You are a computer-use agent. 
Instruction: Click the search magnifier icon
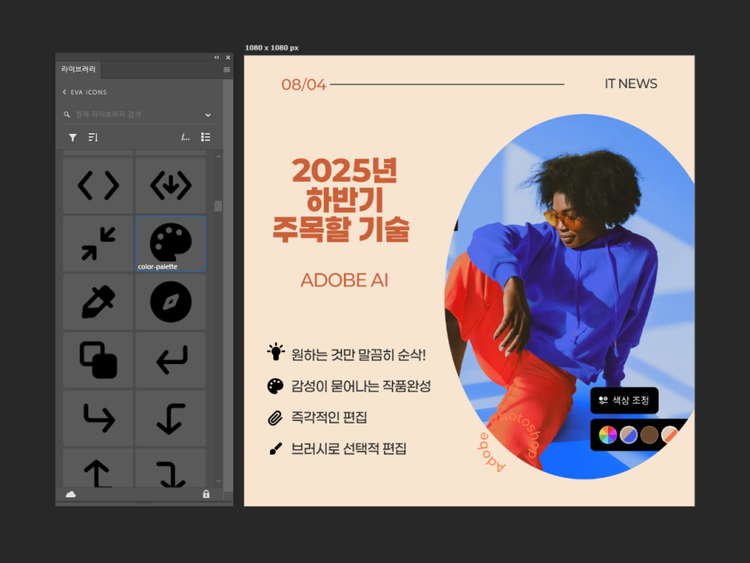(x=67, y=115)
